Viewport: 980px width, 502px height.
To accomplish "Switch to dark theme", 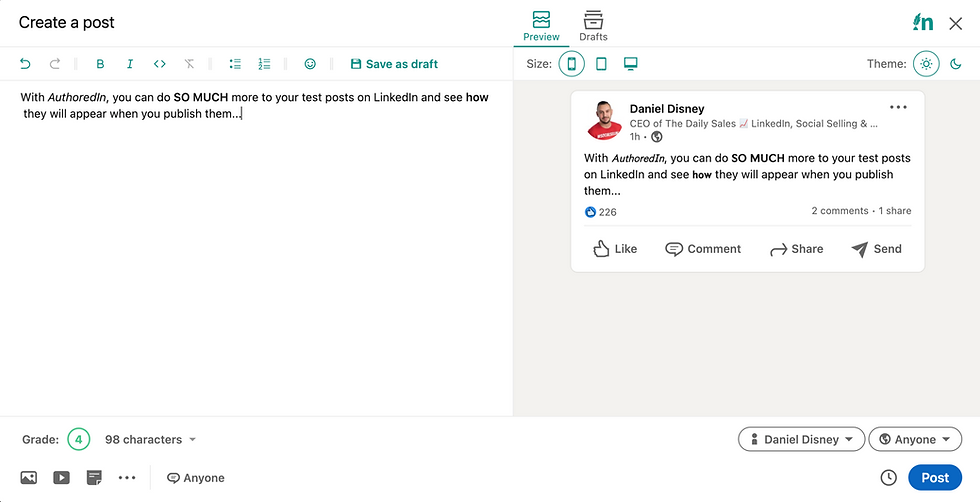I will click(x=956, y=64).
